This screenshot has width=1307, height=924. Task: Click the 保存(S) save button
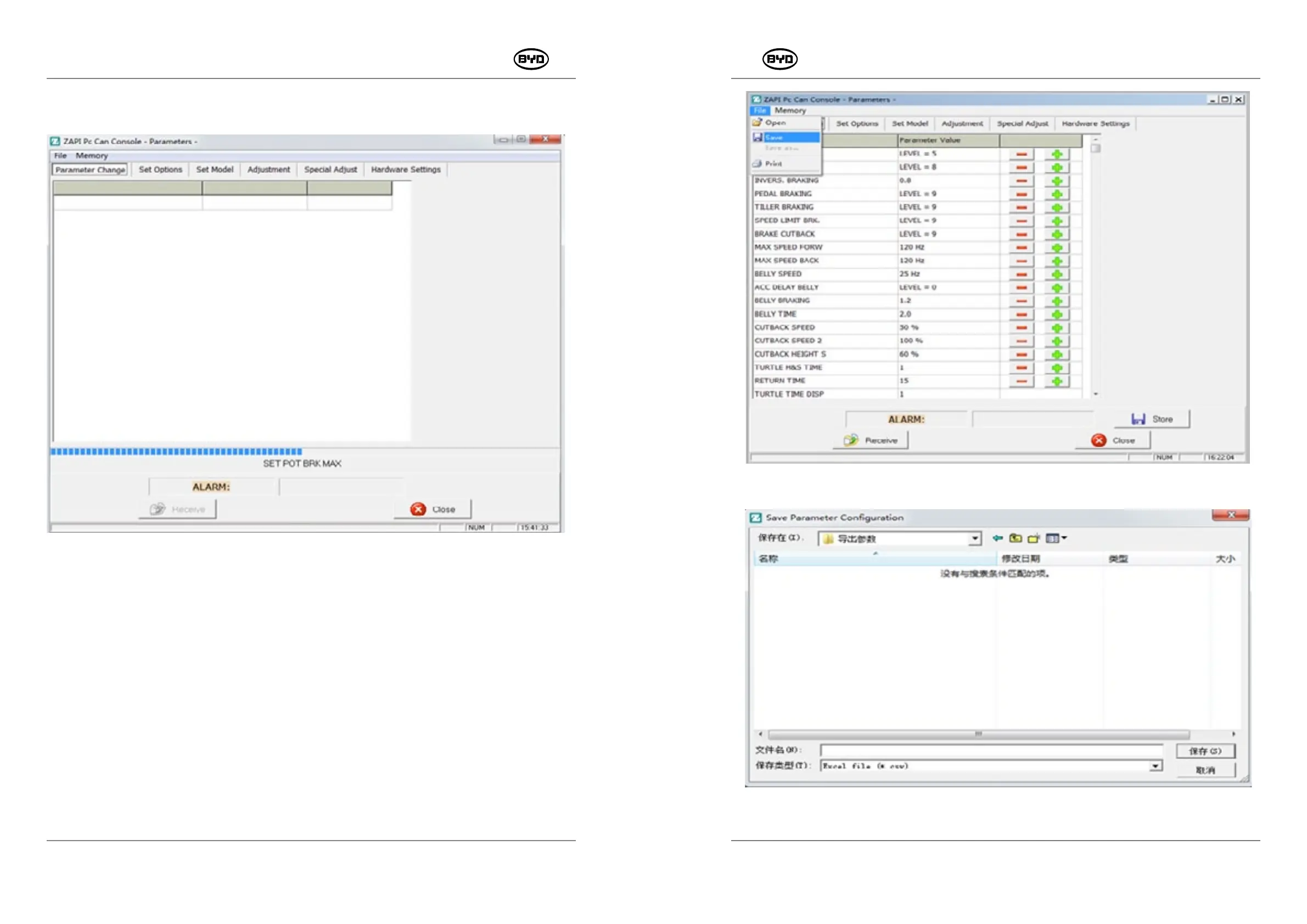click(1205, 751)
